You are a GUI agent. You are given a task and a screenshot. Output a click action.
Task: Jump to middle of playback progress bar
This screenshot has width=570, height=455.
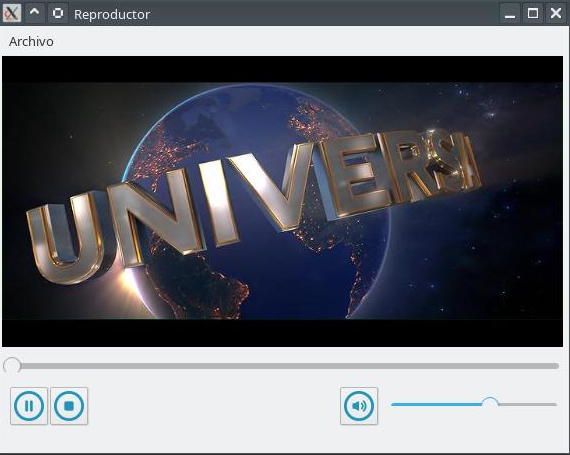(x=281, y=366)
